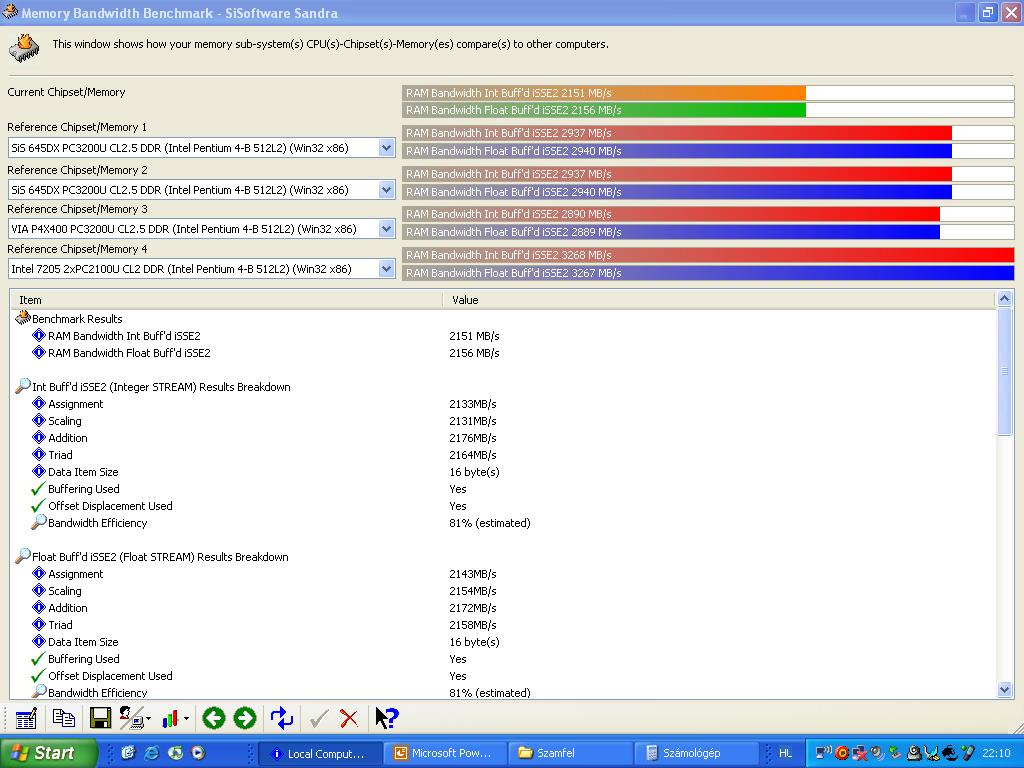The width and height of the screenshot is (1024, 768).
Task: Open the Reference Chipset/Memory 2 dropdown
Action: point(386,190)
